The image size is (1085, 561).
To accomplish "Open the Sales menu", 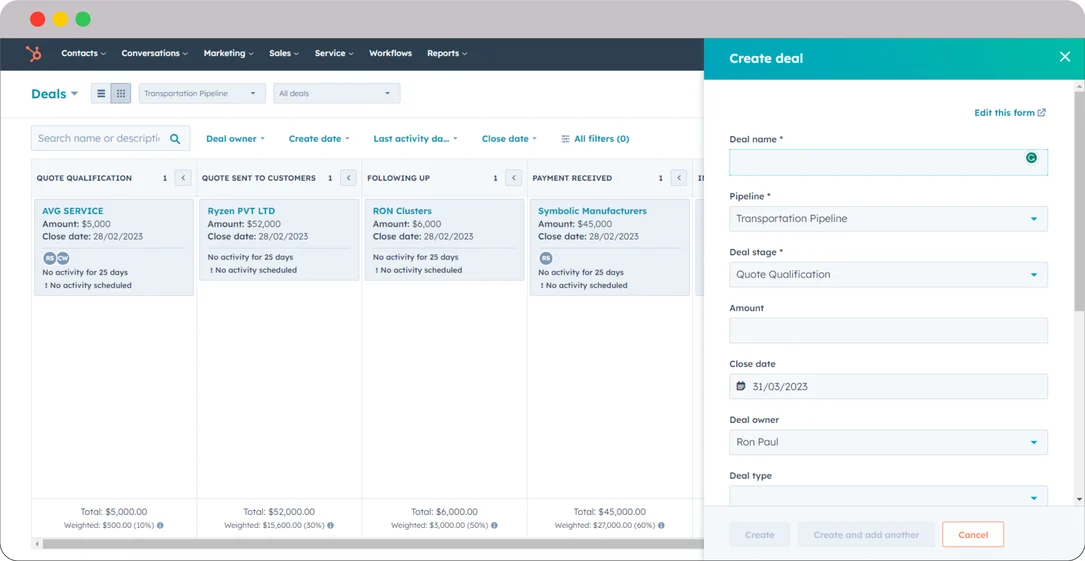I will [x=284, y=53].
